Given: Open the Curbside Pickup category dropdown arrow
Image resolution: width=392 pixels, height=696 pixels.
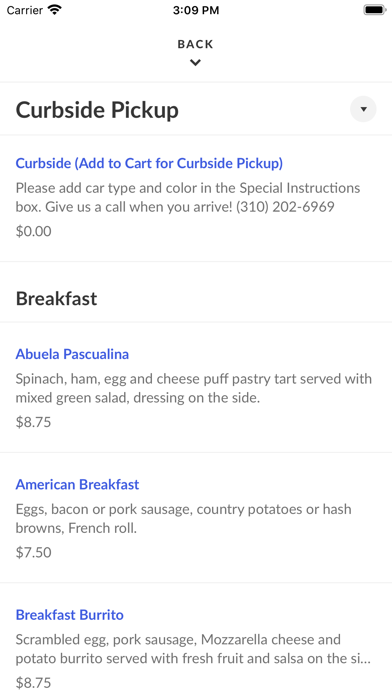Looking at the screenshot, I should (x=363, y=109).
